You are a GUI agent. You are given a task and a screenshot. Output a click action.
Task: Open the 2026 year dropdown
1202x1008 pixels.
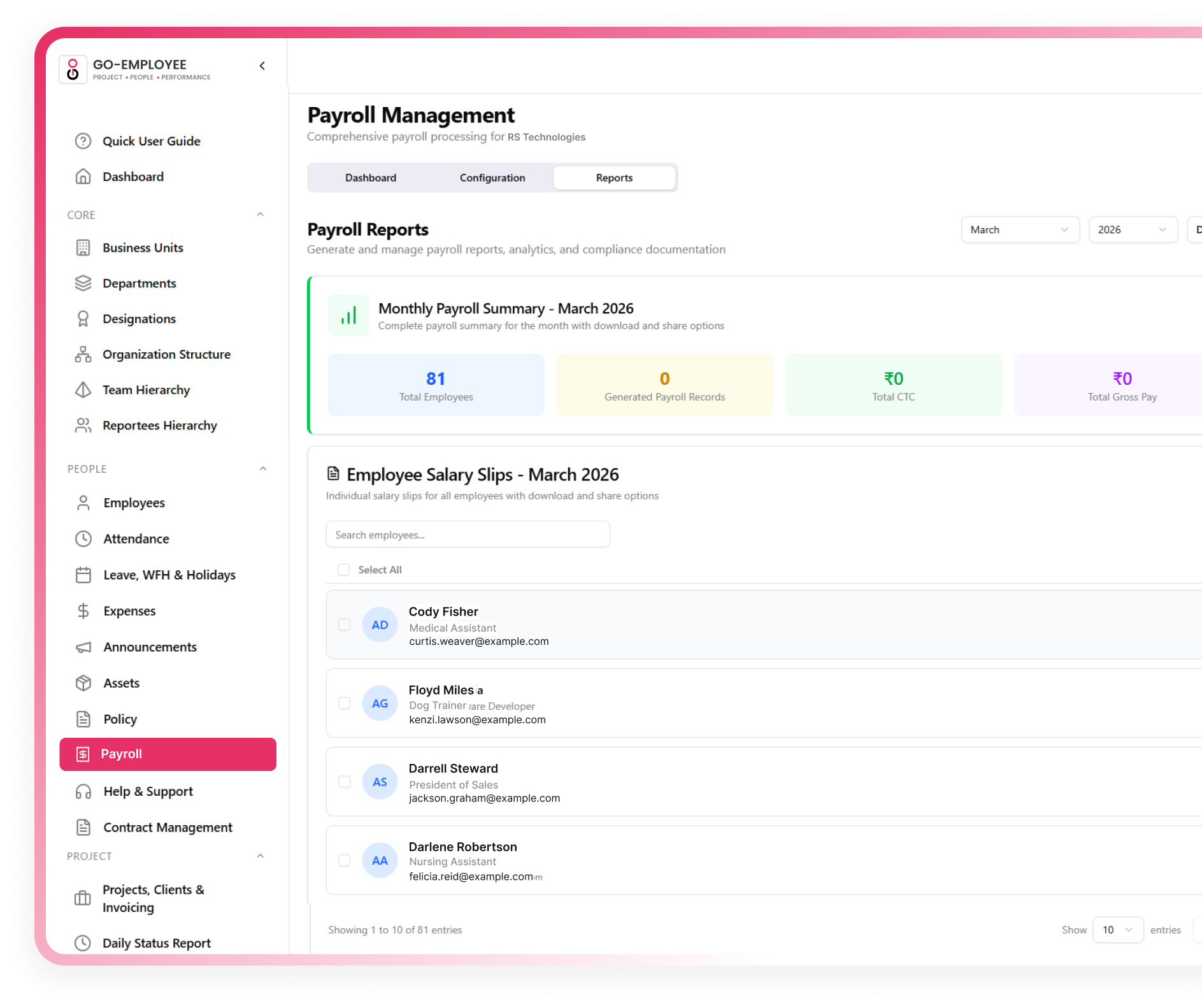point(1133,230)
